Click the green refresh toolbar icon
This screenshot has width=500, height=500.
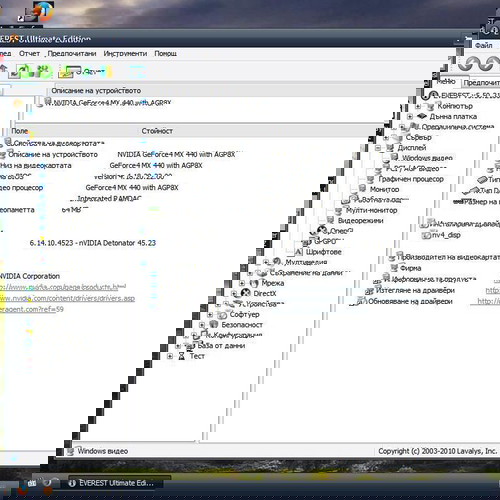pyautogui.click(x=24, y=71)
